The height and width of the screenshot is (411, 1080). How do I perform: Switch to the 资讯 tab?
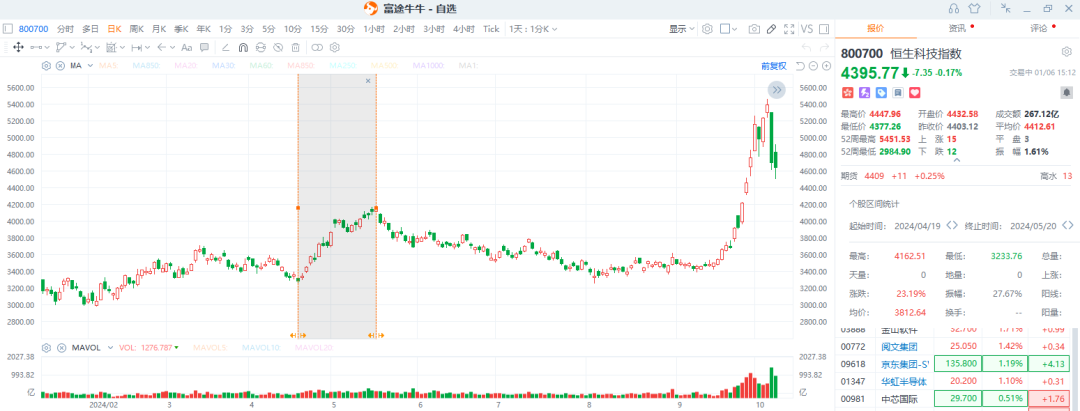957,28
